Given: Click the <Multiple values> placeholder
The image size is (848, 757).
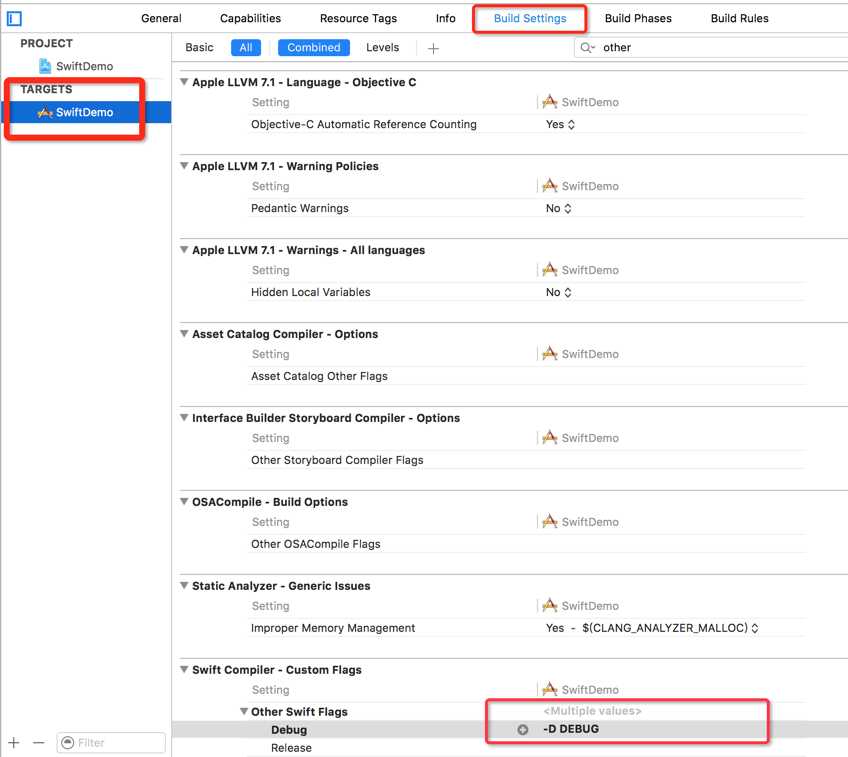Looking at the screenshot, I should coord(592,711).
